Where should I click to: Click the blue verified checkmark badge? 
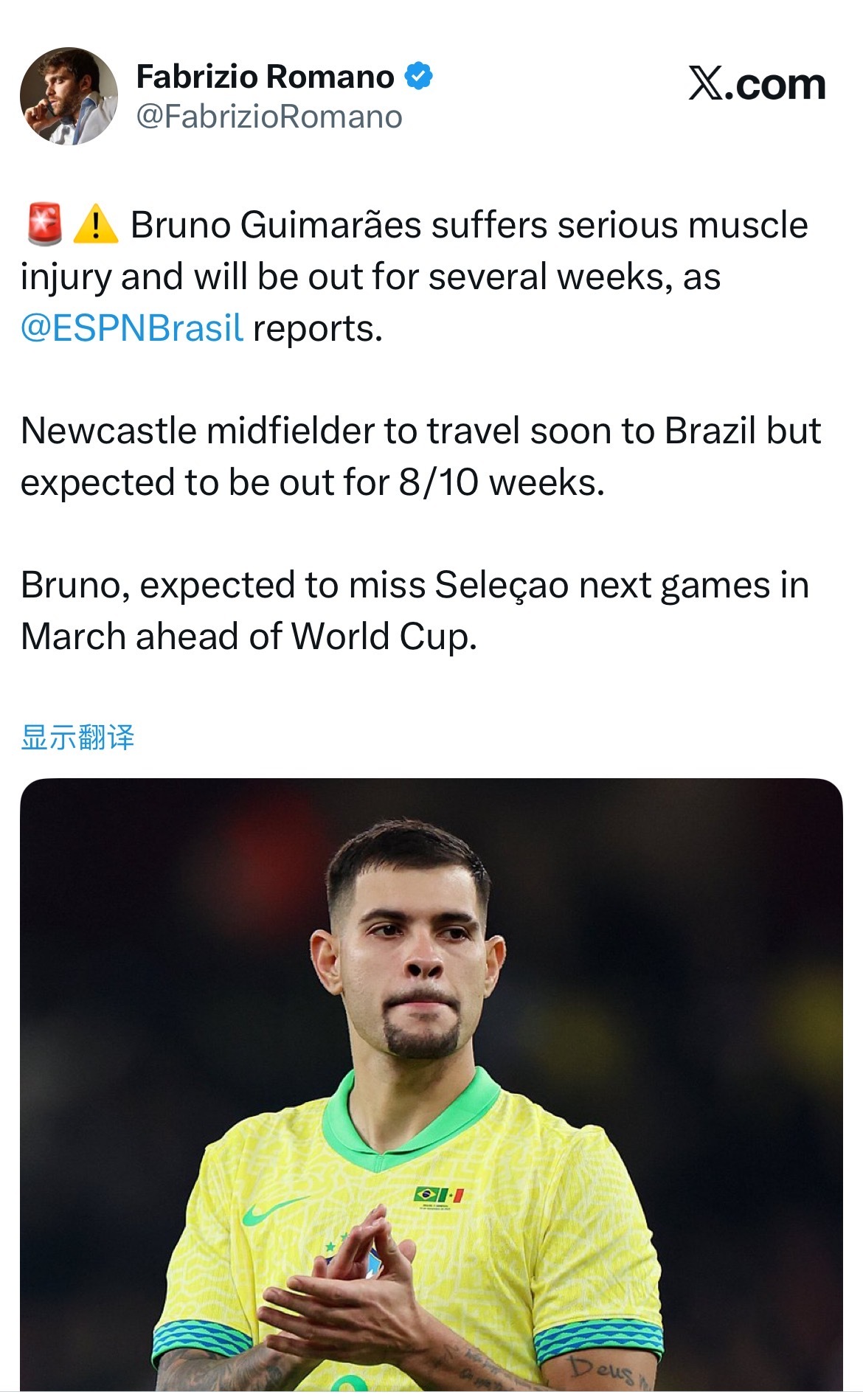tap(419, 76)
